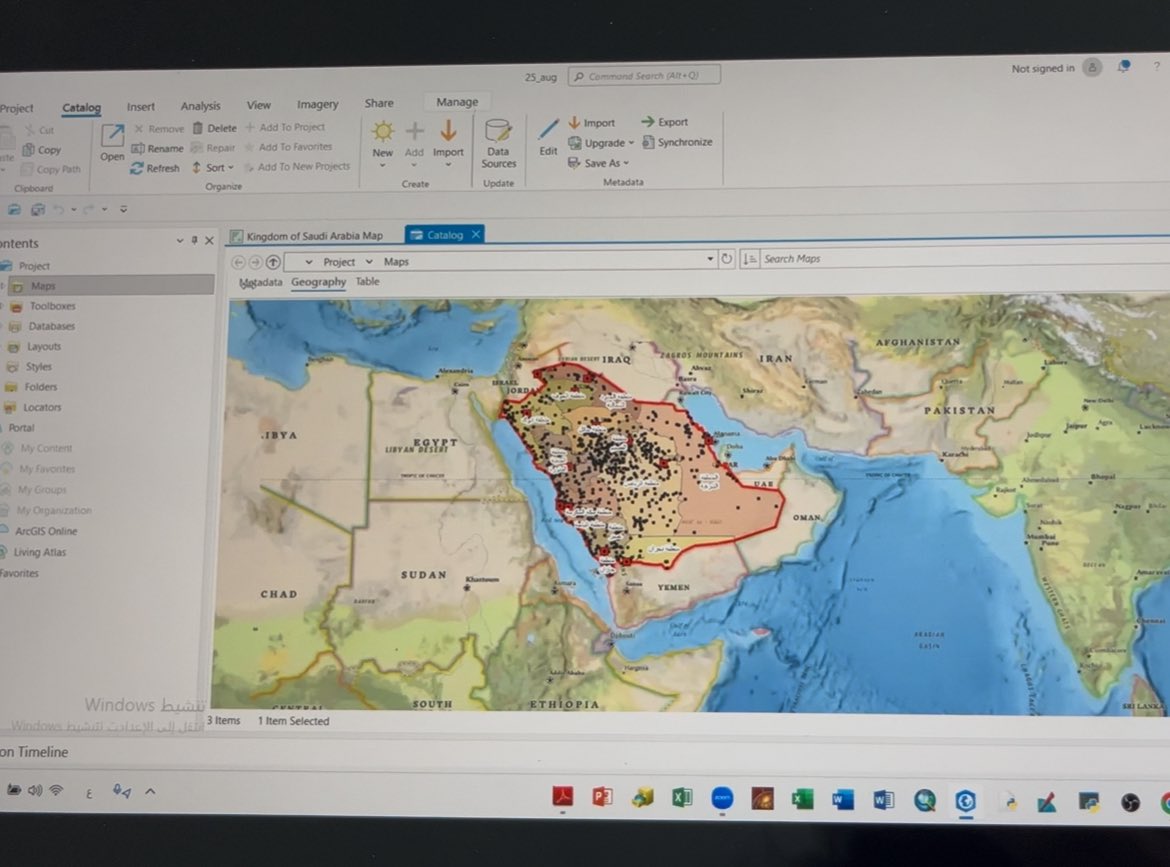
Task: Refresh the catalog contents
Action: pyautogui.click(x=155, y=169)
